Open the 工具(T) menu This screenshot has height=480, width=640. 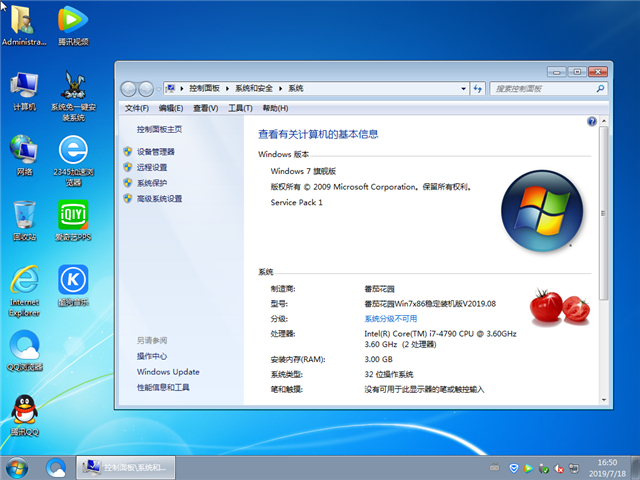click(240, 108)
